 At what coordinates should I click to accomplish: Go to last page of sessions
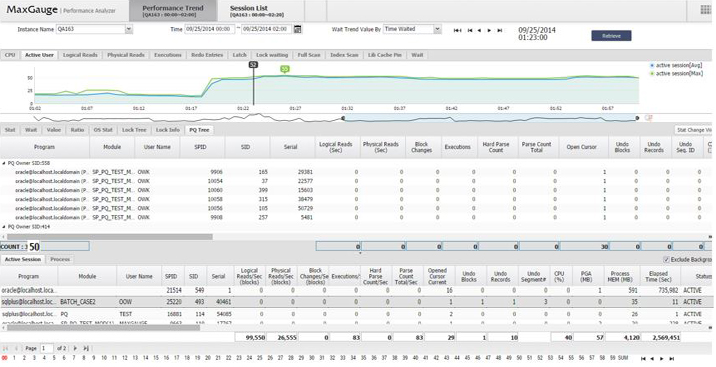(86, 348)
